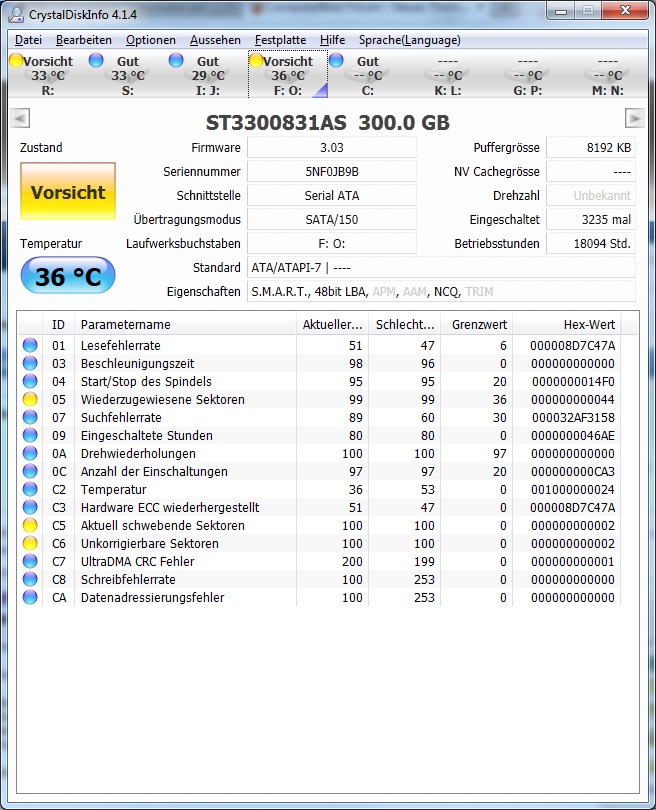Click status icon for Anzahl der Einschaltungen
This screenshot has height=810, width=656.
[x=30, y=472]
